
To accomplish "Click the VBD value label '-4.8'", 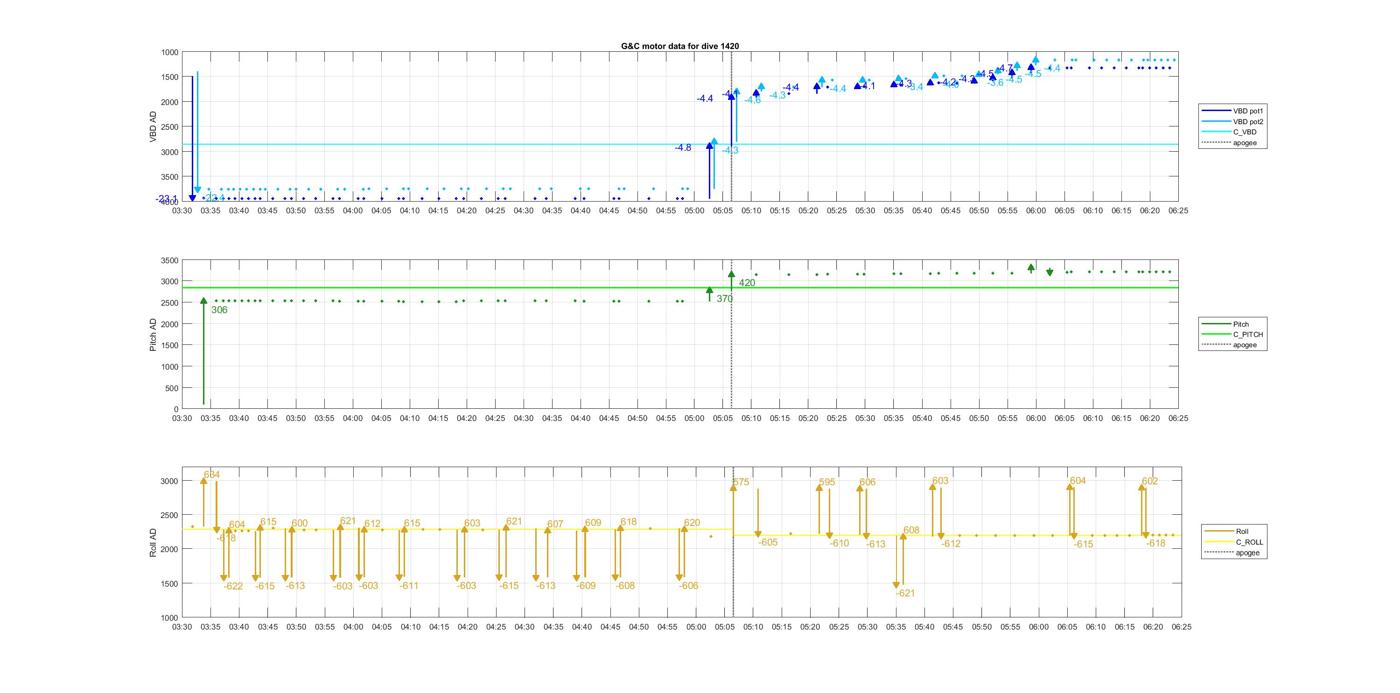I will coord(683,148).
